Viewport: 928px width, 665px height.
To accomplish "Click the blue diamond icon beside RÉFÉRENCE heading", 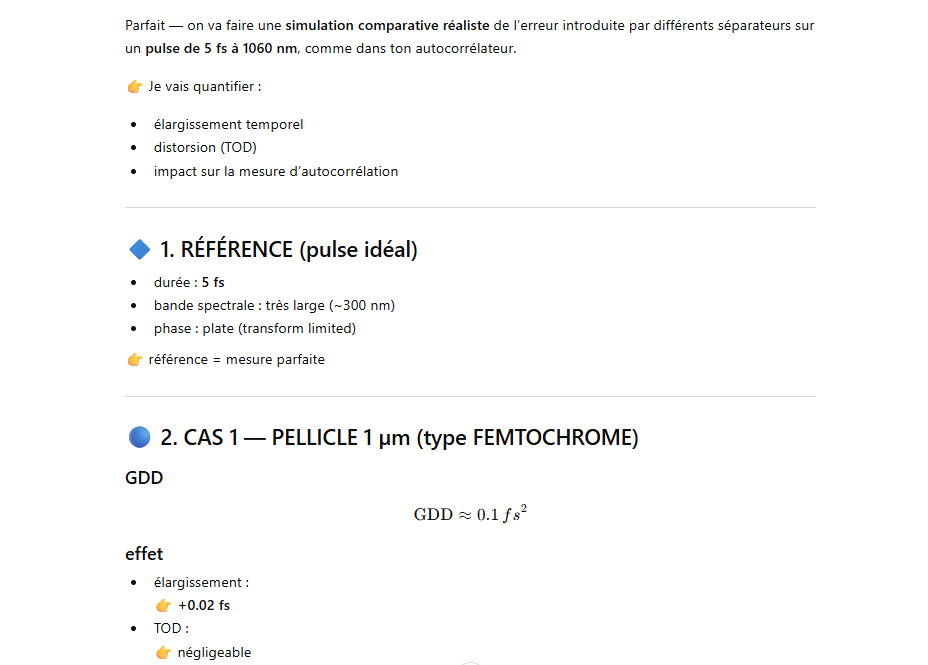I will 140,249.
